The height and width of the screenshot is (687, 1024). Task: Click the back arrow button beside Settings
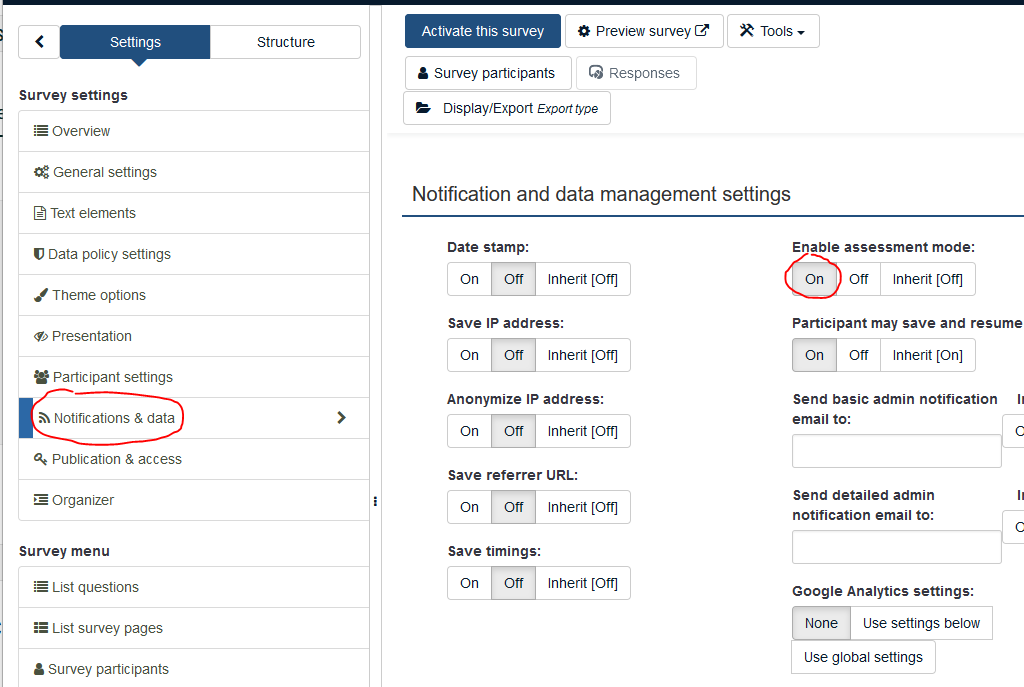[39, 42]
